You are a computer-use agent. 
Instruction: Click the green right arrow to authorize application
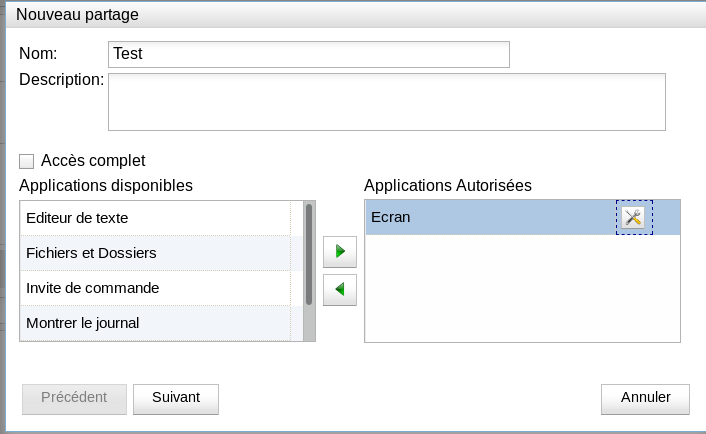tap(340, 251)
